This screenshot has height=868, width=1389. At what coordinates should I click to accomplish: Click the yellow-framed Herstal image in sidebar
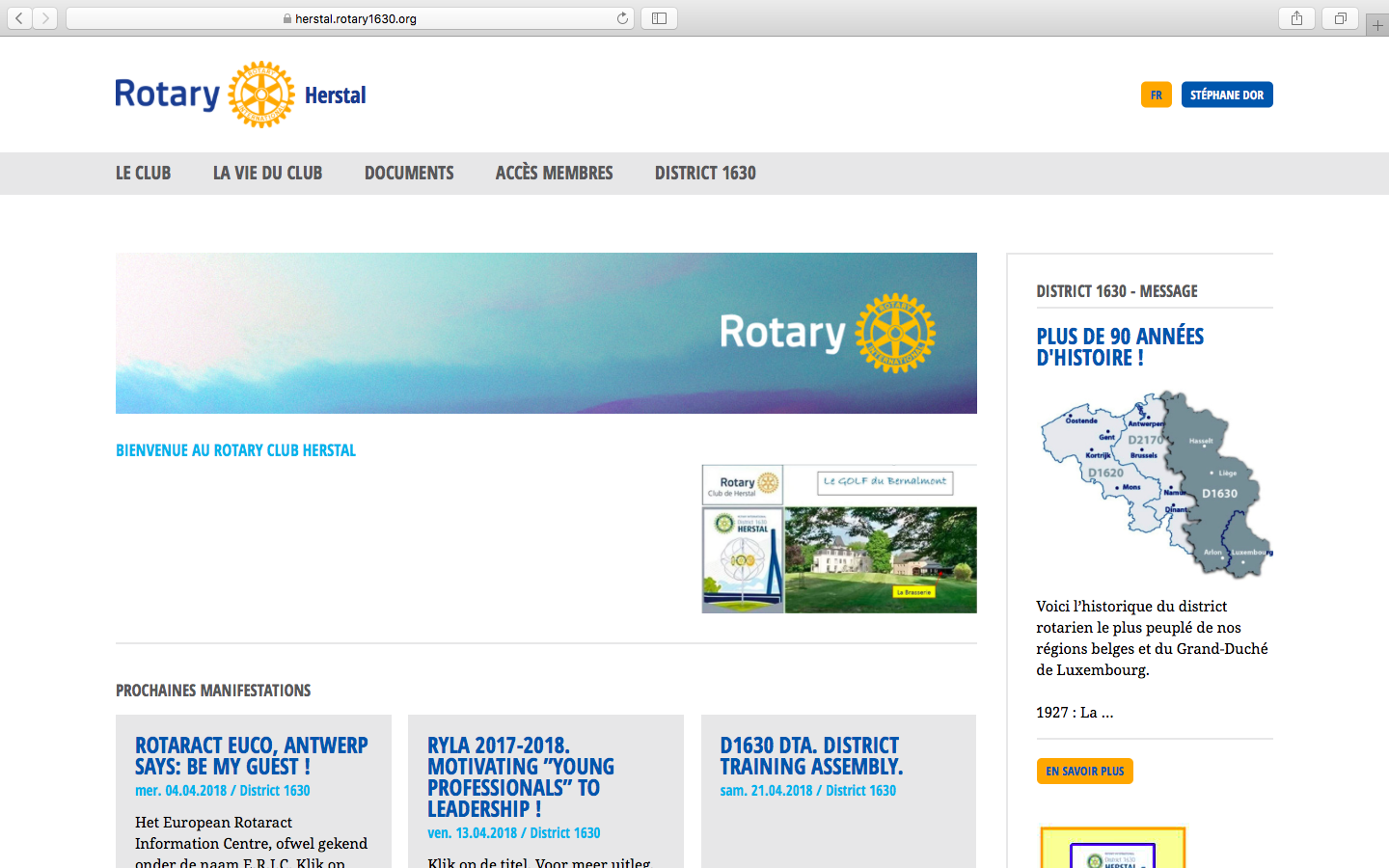(1113, 848)
